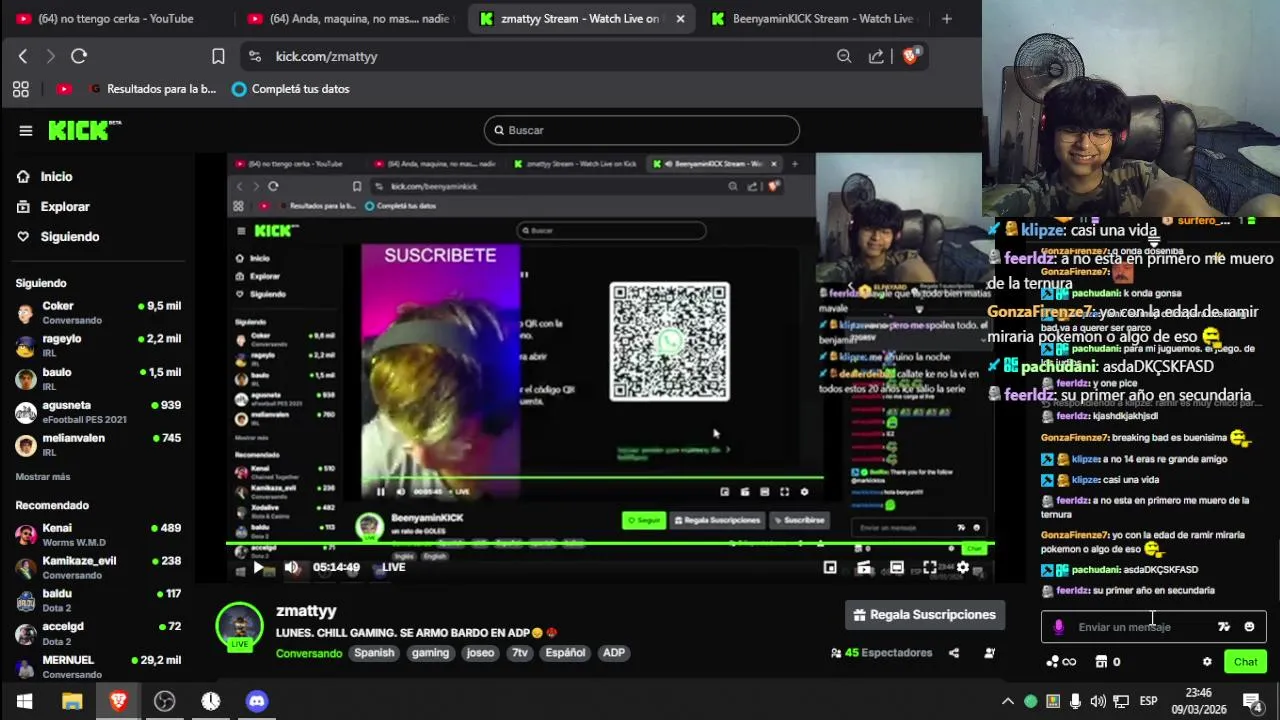Screen dimensions: 1280x720
Task: Select the joseo tag
Action: (x=481, y=653)
